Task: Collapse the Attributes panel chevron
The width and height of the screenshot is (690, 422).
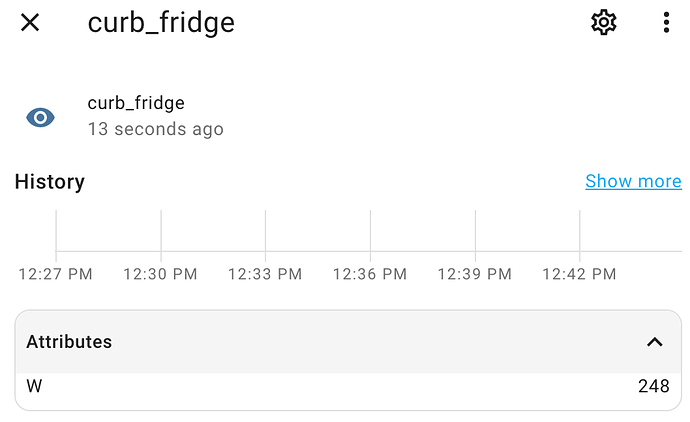Action: click(655, 342)
